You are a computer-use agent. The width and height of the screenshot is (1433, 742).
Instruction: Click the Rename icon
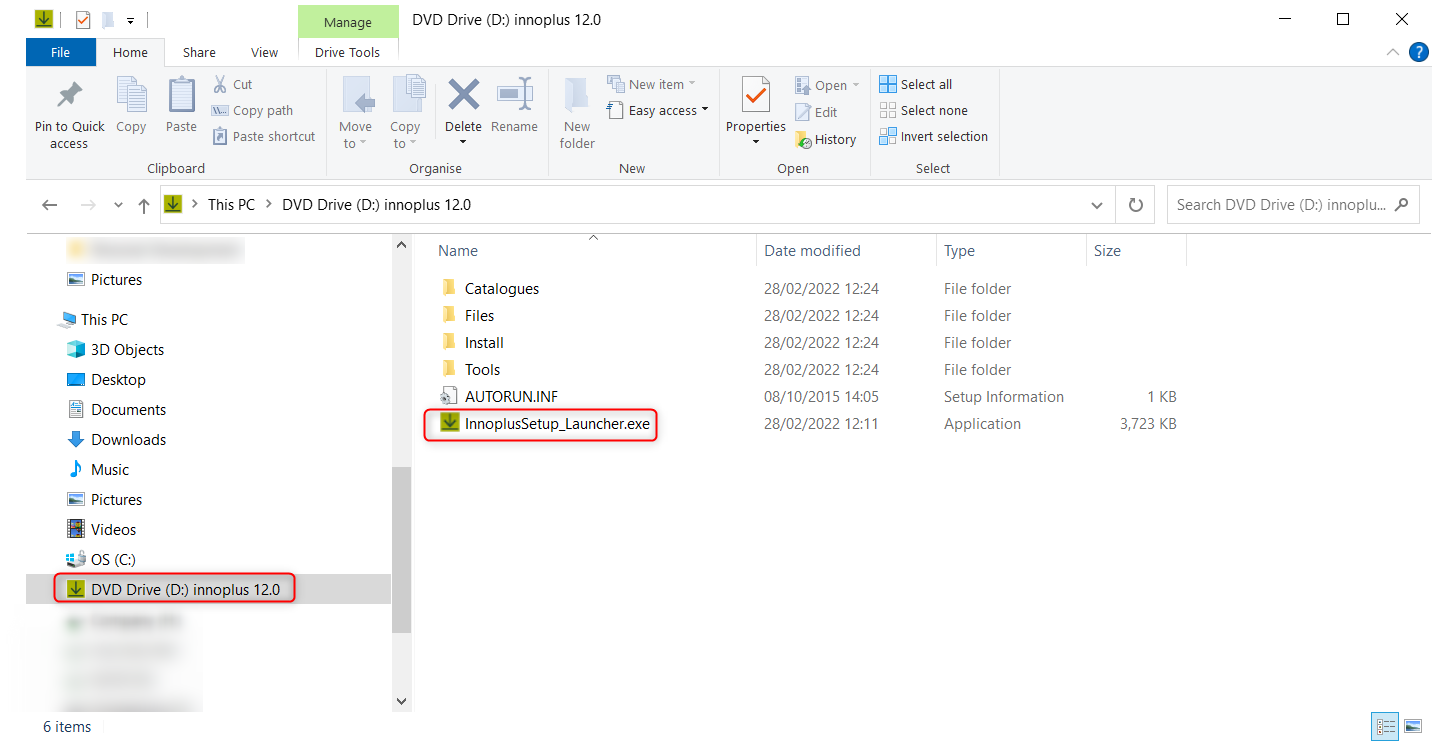514,105
